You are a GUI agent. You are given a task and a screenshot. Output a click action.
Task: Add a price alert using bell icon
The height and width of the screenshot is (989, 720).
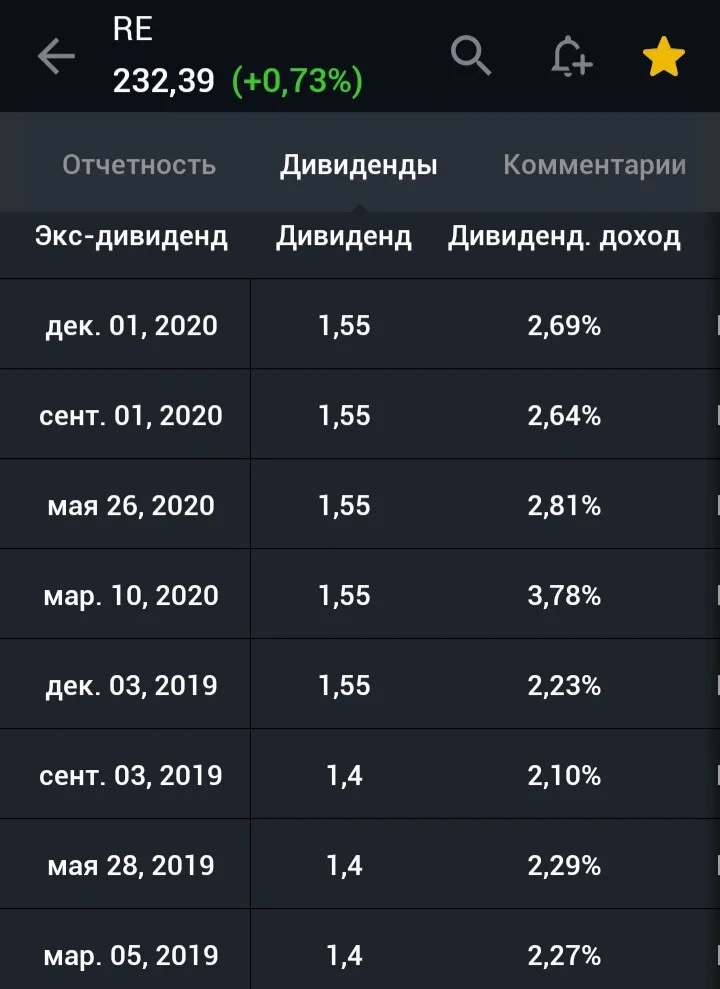coord(571,56)
